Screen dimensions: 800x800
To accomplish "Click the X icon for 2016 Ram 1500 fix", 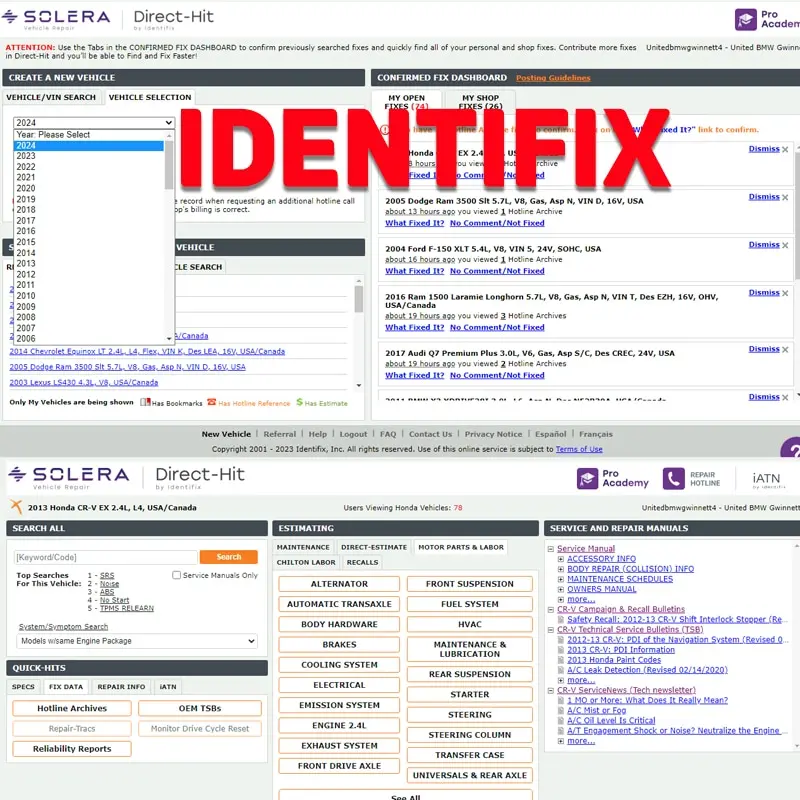I will pyautogui.click(x=785, y=293).
